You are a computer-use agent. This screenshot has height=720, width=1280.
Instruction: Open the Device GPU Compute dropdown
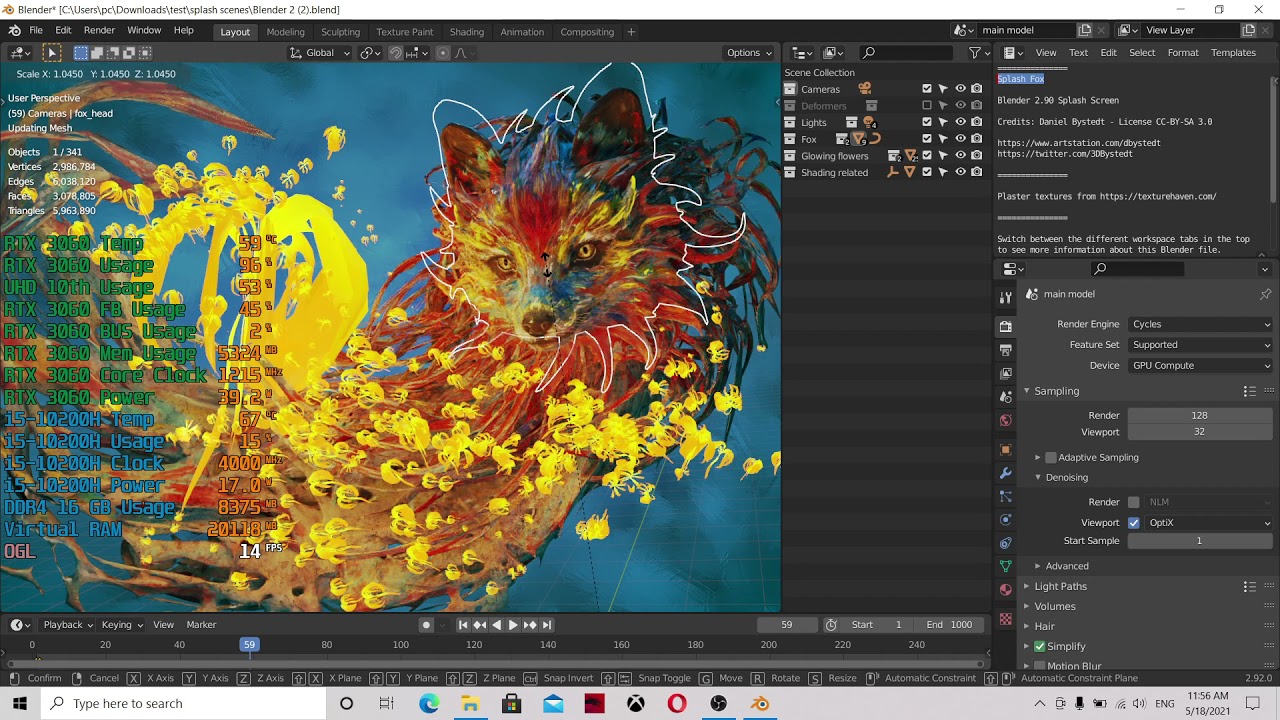coord(1200,366)
